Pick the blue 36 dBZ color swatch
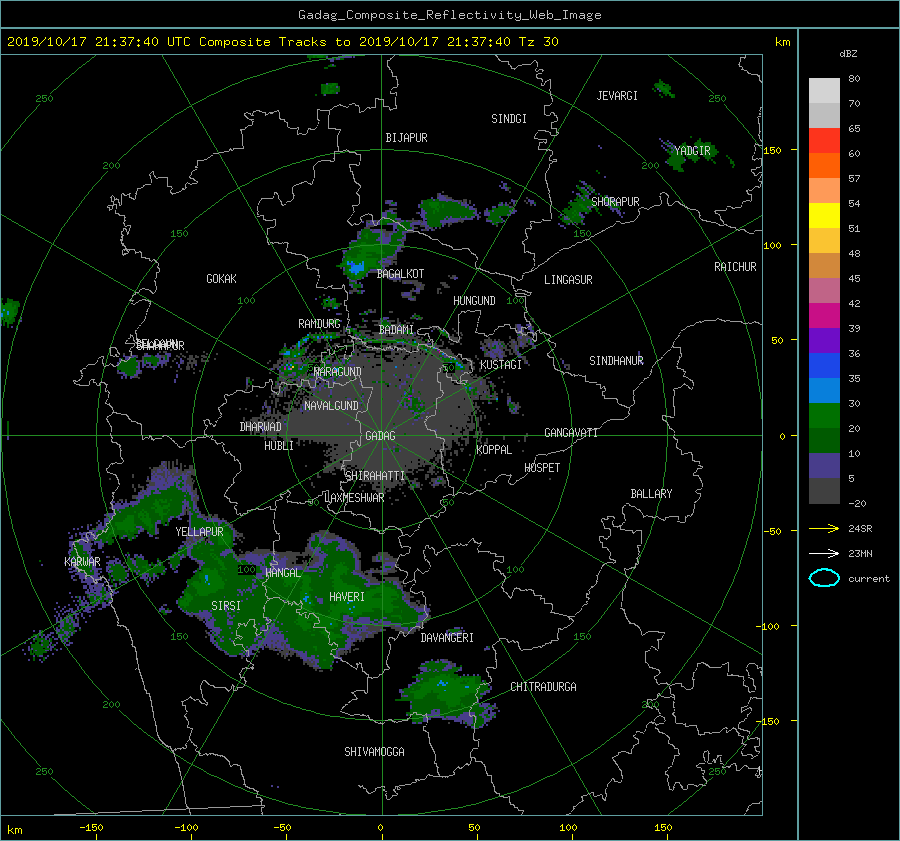 pos(824,365)
